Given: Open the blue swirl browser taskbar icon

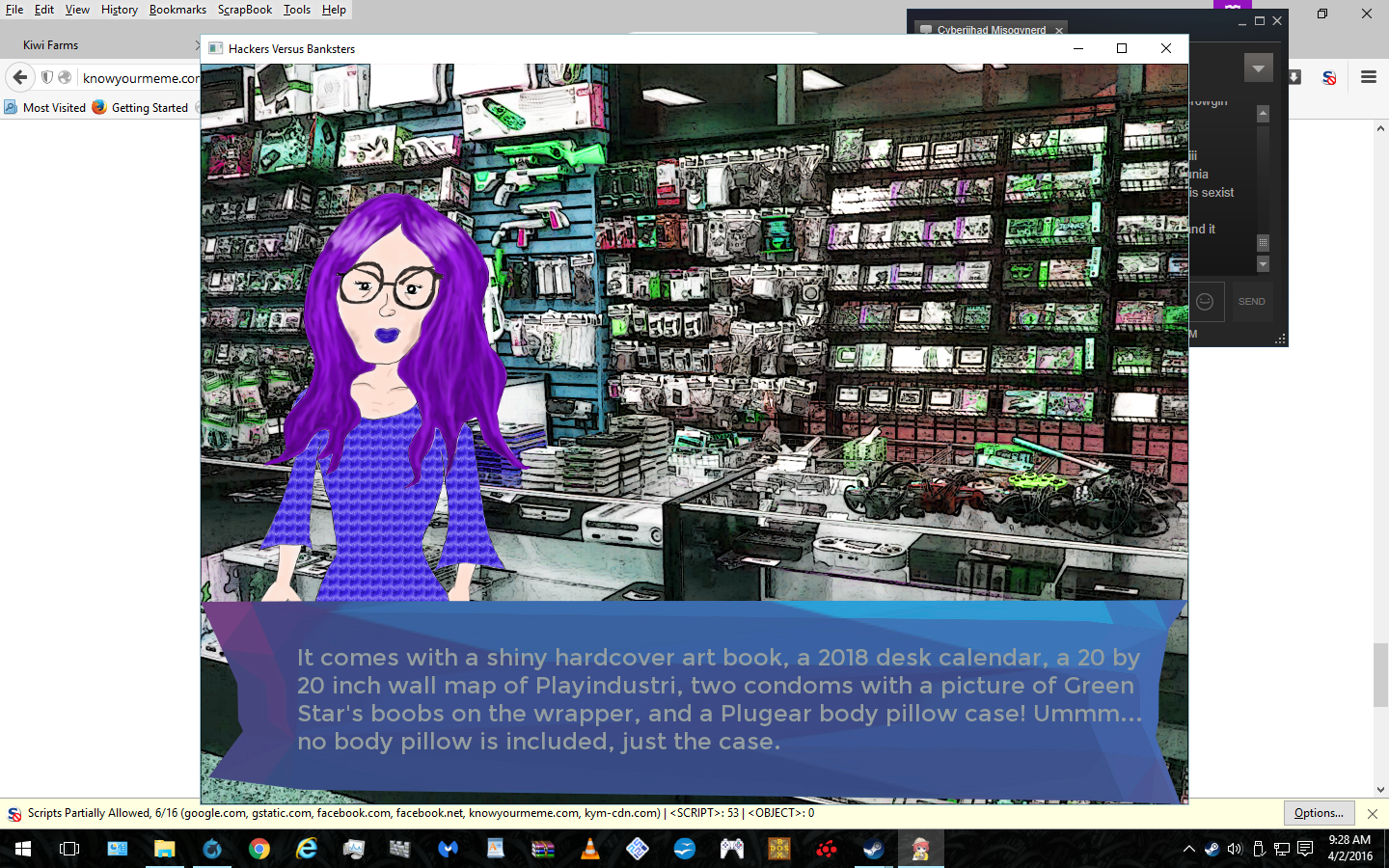Looking at the screenshot, I should coord(211,849).
